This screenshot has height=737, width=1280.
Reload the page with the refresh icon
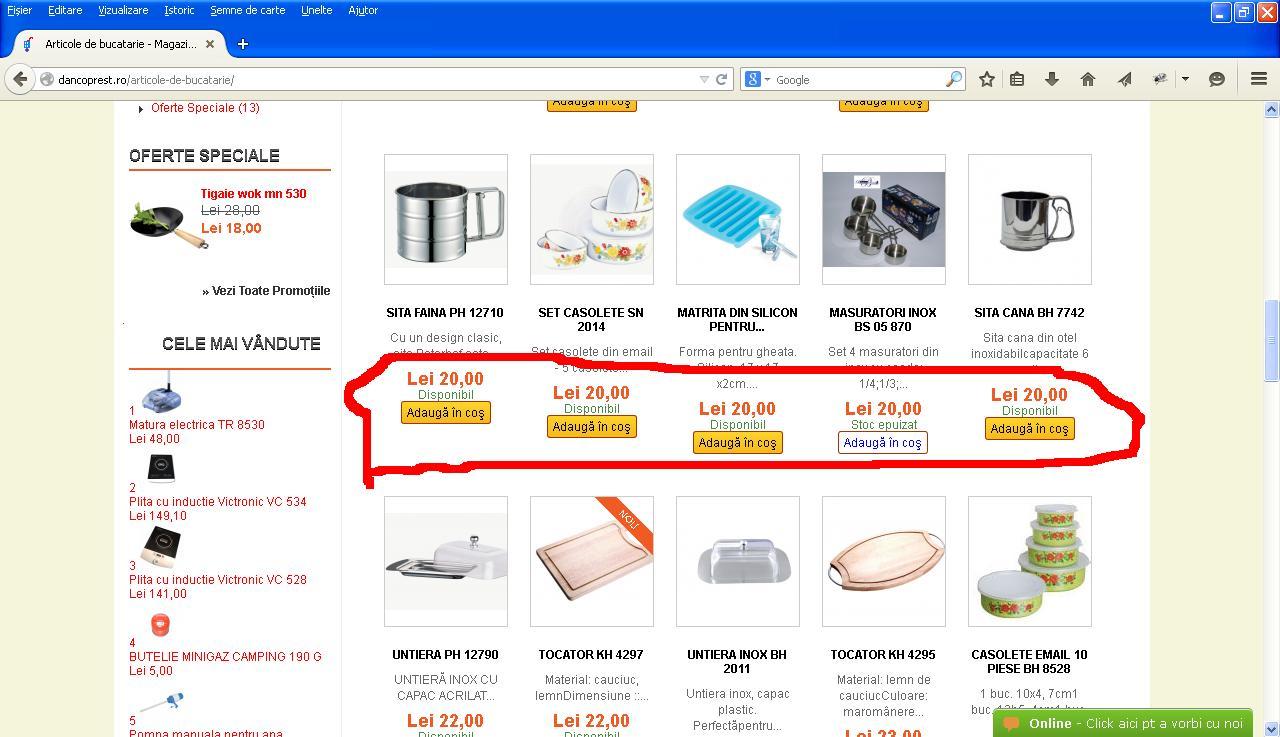[x=721, y=79]
